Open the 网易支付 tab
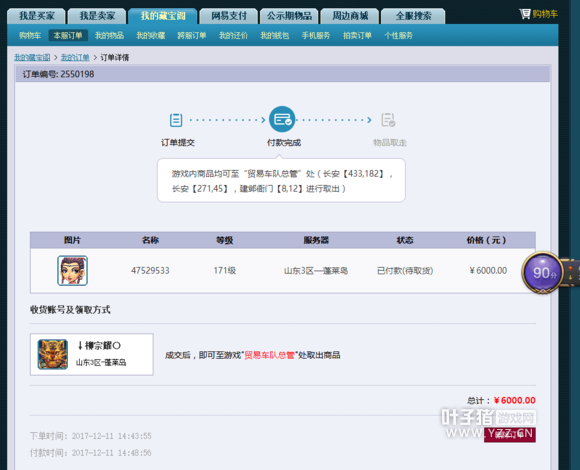The height and width of the screenshot is (470, 580). pos(229,16)
